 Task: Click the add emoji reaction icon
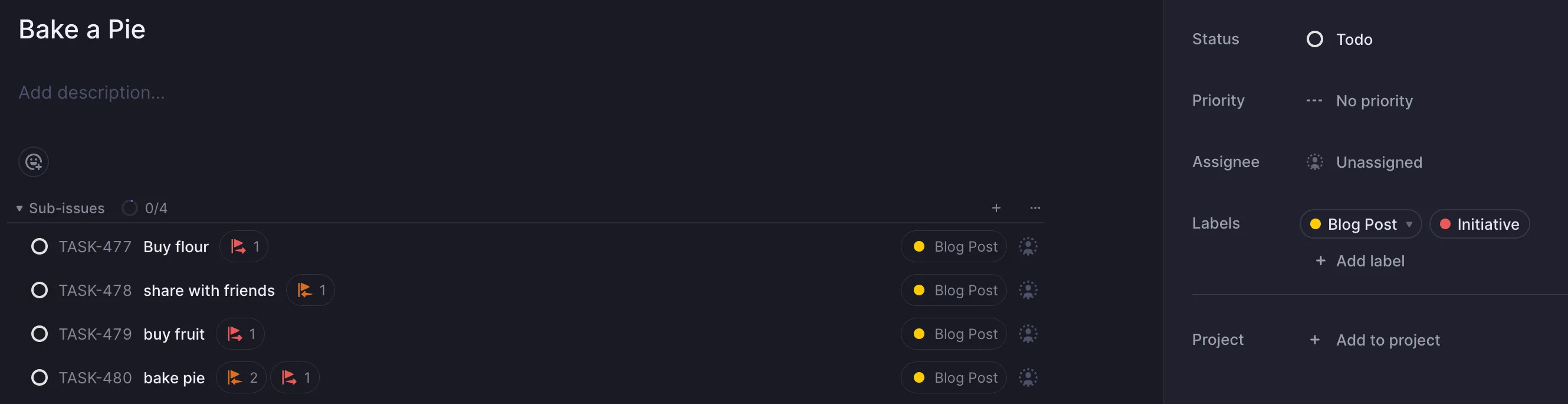(x=34, y=162)
